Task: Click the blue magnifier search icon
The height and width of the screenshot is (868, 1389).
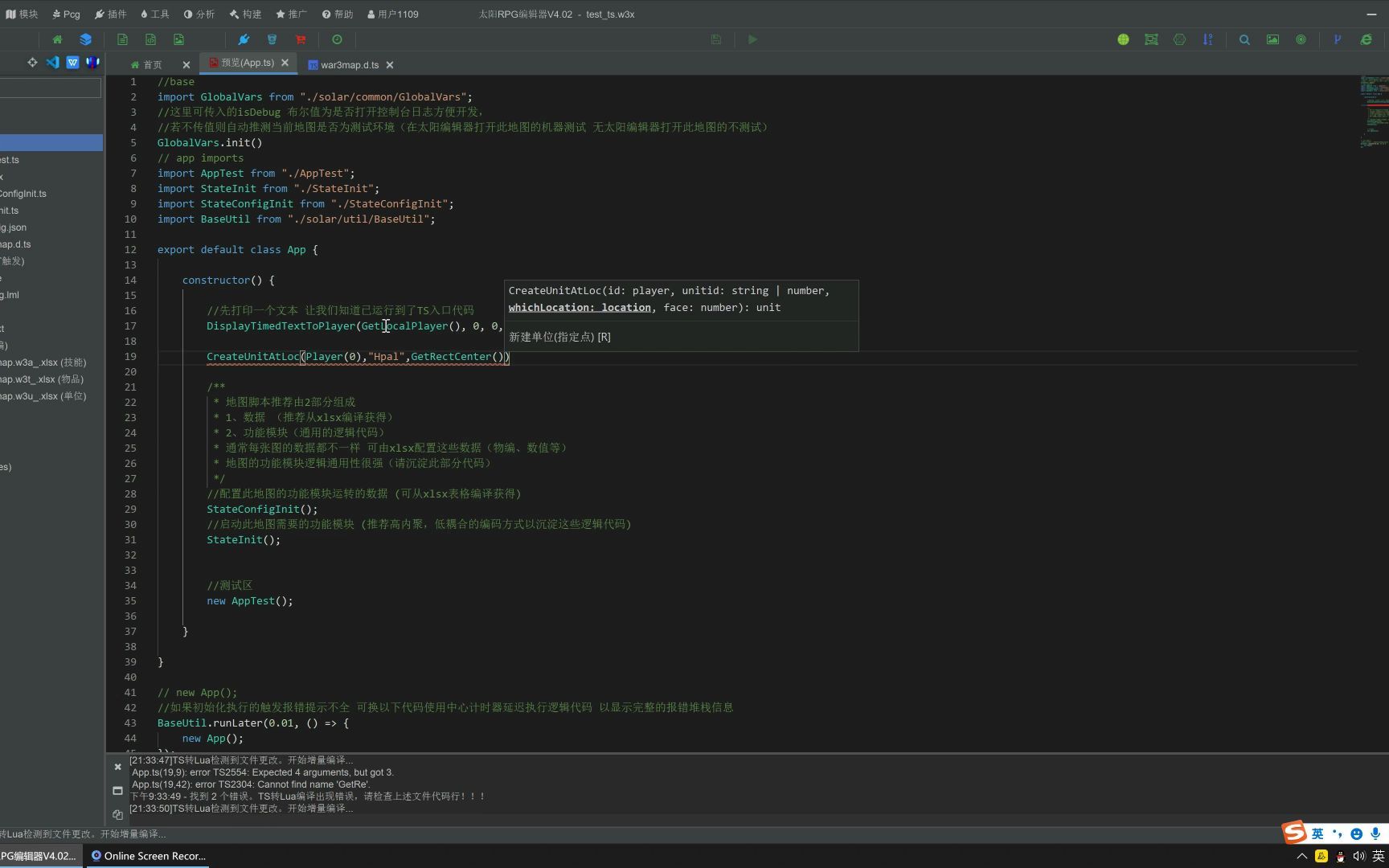Action: (1244, 39)
